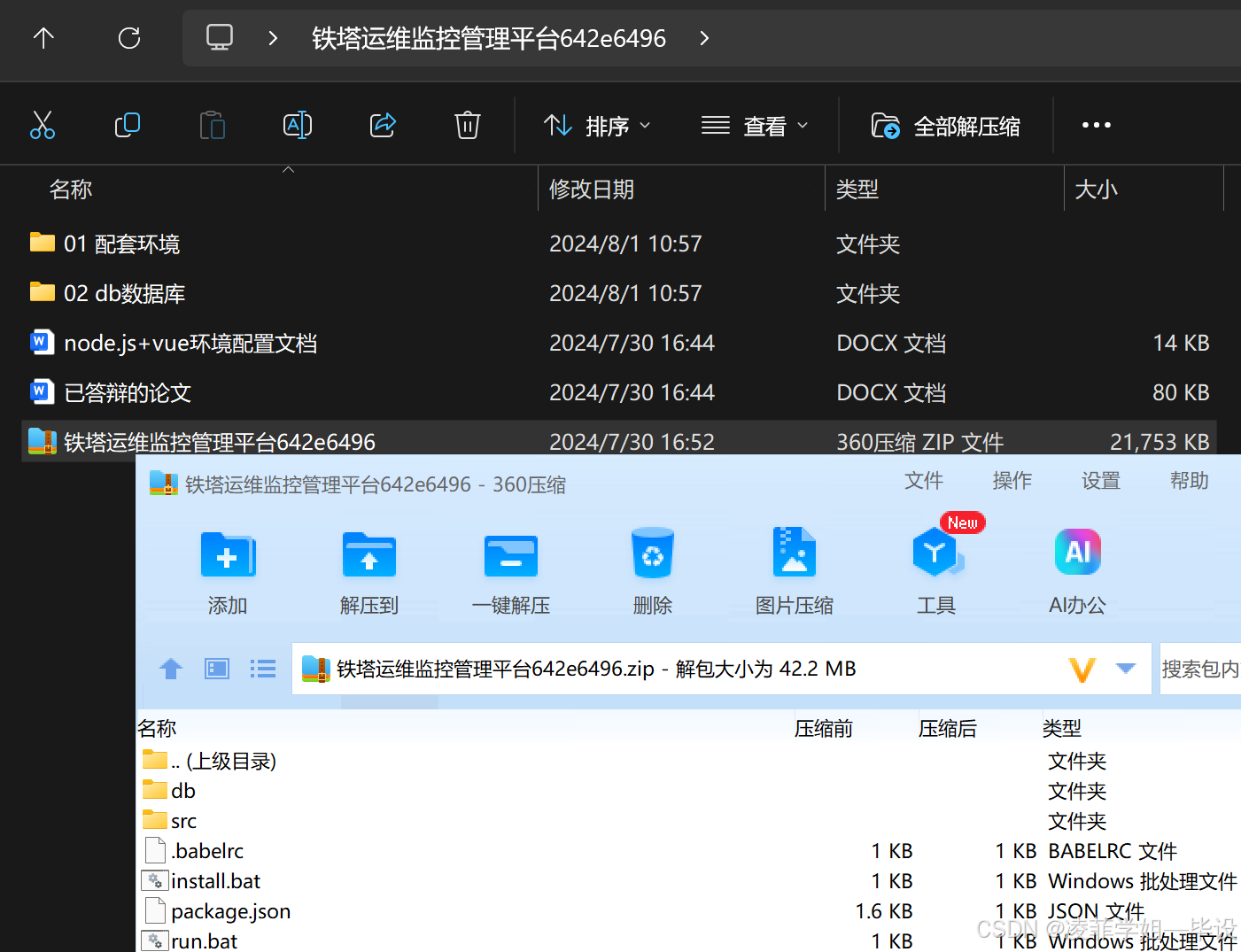
Task: Sort by 类型 column header in Explorer
Action: [857, 189]
